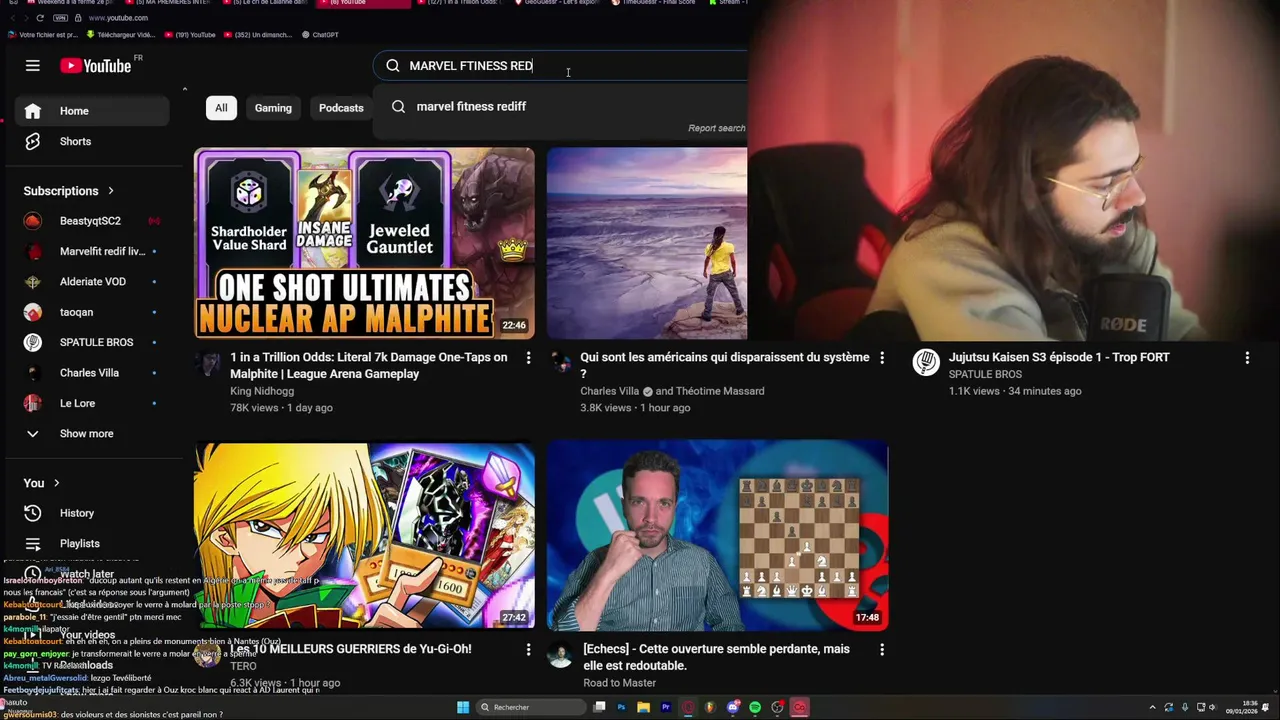This screenshot has height=720, width=1280.
Task: Open Marvelfit redif live subscription
Action: (x=92, y=252)
